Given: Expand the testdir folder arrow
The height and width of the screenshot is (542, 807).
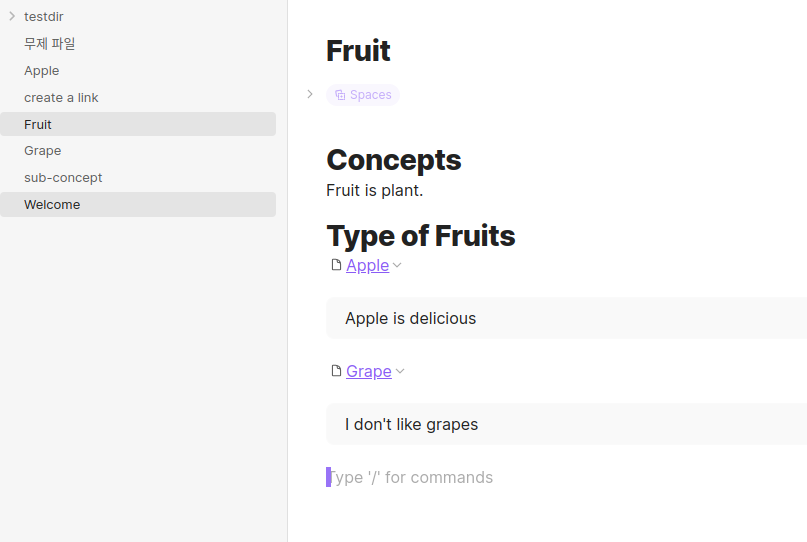Looking at the screenshot, I should 12,16.
